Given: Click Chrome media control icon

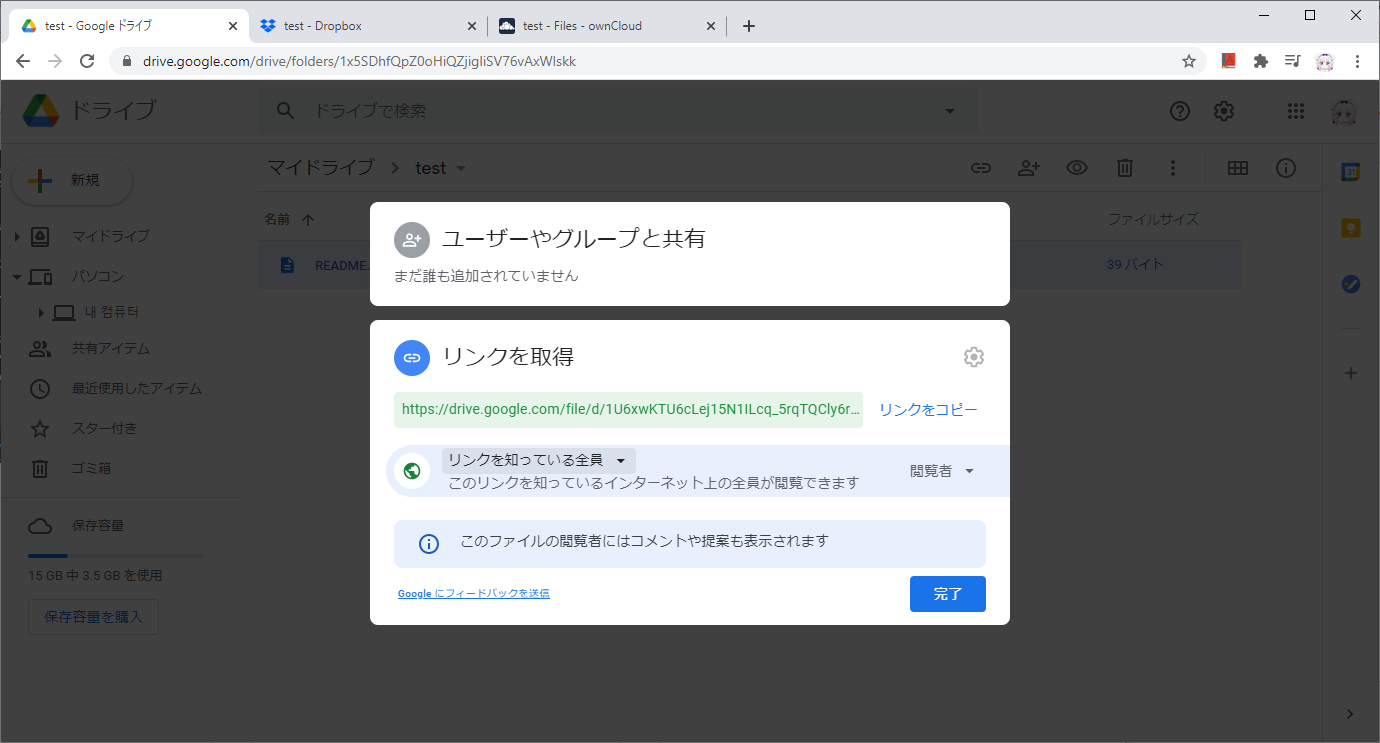Looking at the screenshot, I should [1292, 61].
